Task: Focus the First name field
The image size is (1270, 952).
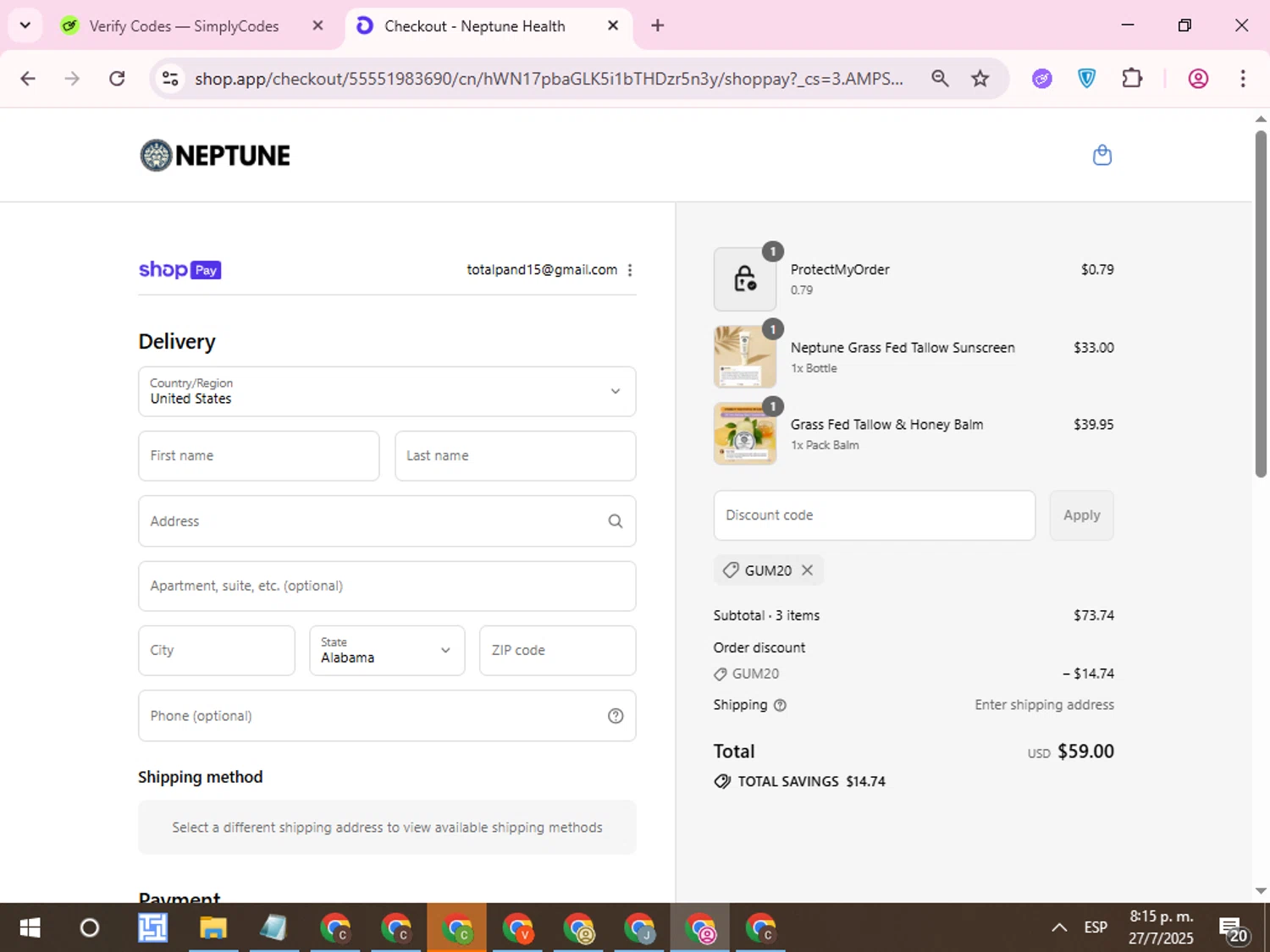Action: (x=258, y=456)
